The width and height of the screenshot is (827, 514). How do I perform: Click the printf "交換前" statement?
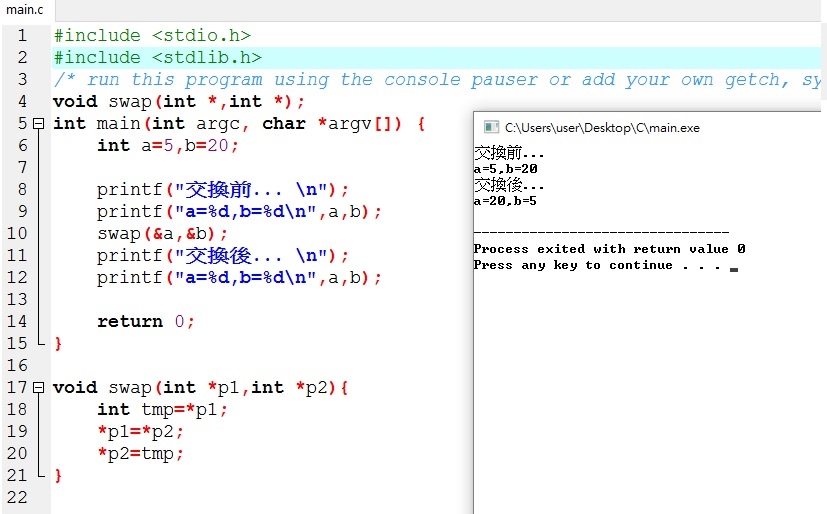pyautogui.click(x=223, y=189)
